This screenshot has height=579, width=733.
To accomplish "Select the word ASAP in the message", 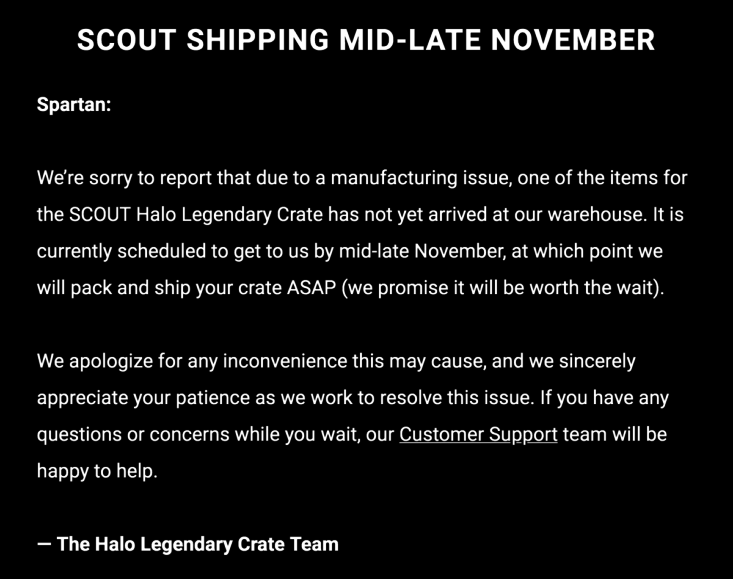I will click(311, 288).
